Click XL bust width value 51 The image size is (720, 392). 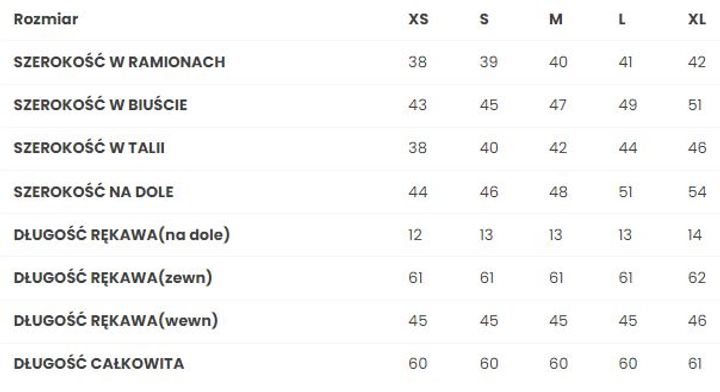[x=695, y=105]
